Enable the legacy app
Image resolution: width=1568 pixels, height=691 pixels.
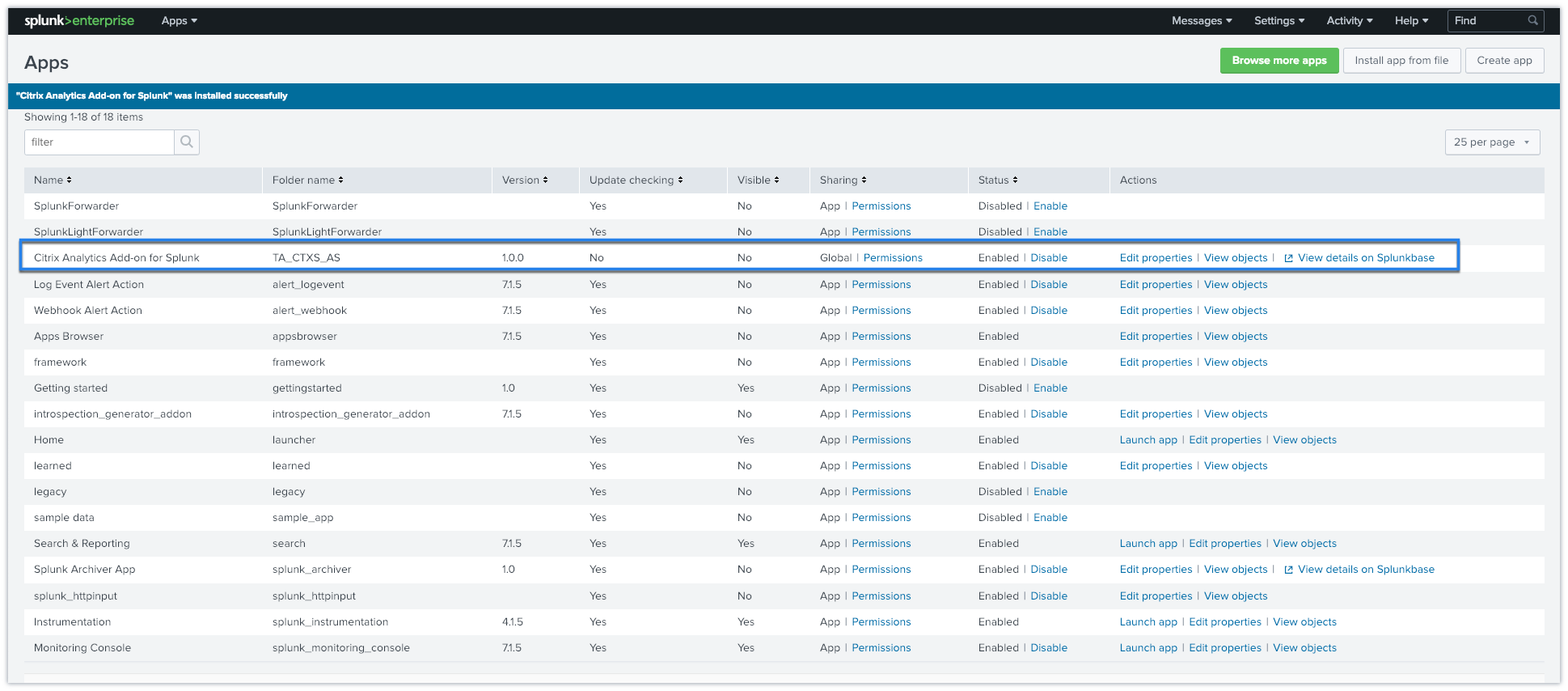(1050, 492)
